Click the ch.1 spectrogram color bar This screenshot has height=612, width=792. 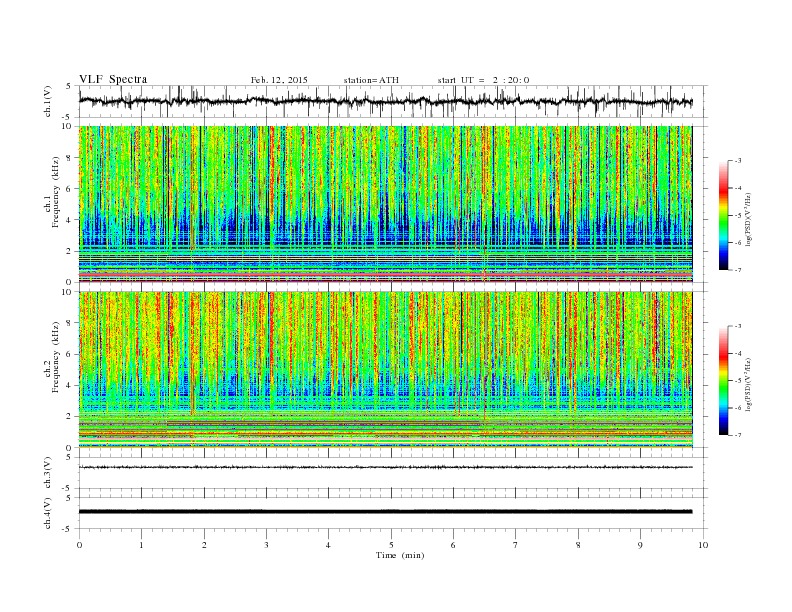click(723, 215)
